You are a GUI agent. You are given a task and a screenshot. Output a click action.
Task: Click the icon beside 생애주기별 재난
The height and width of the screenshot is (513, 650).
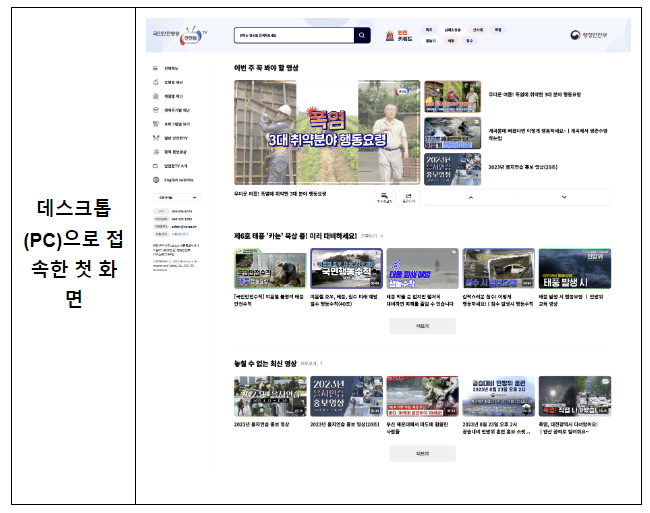pos(156,110)
